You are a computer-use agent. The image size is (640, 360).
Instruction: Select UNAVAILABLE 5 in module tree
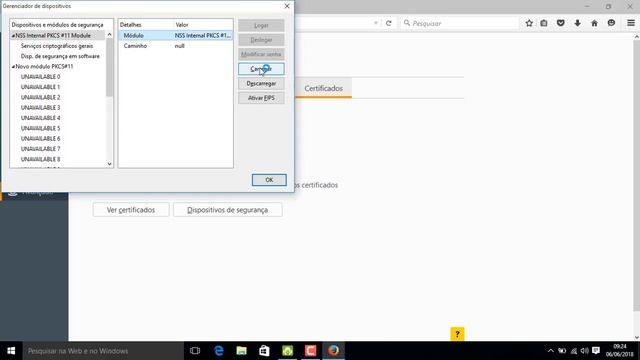40,128
